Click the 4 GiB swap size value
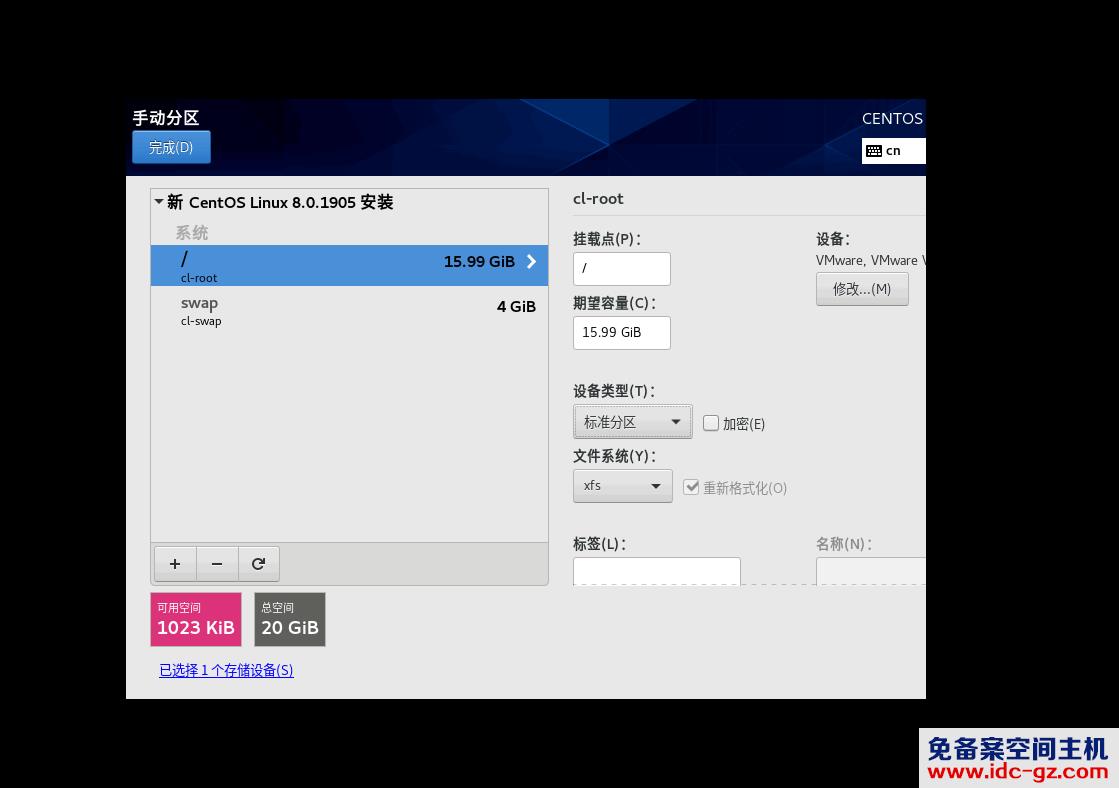 [516, 306]
